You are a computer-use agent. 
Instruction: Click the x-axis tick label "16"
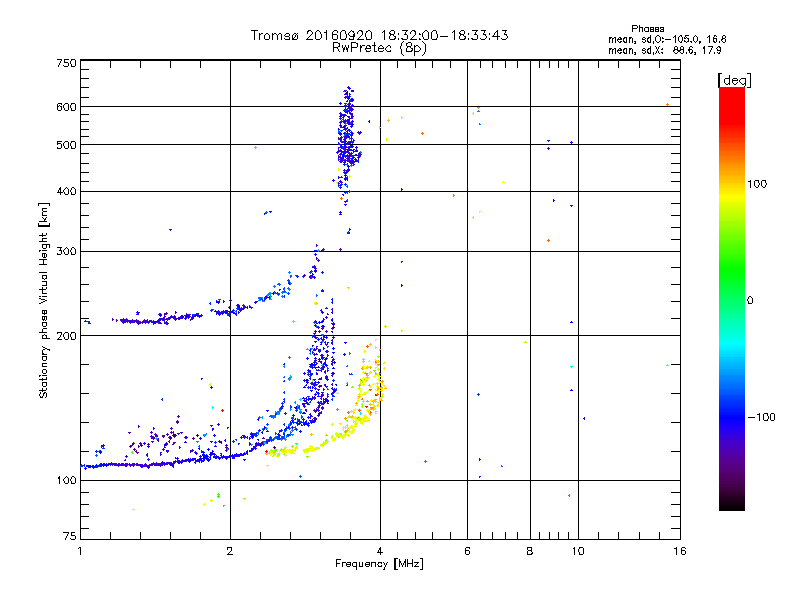tap(680, 551)
